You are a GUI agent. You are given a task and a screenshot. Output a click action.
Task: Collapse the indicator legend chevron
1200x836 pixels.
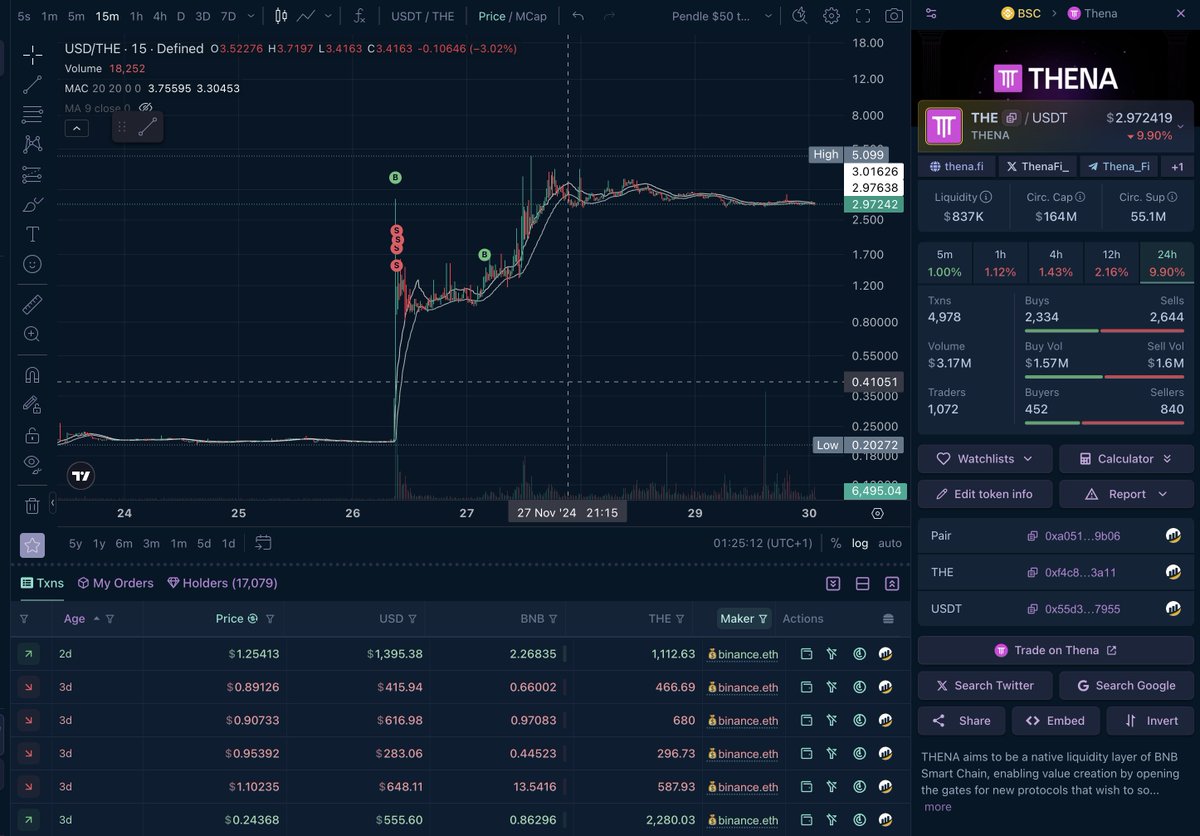click(x=76, y=128)
